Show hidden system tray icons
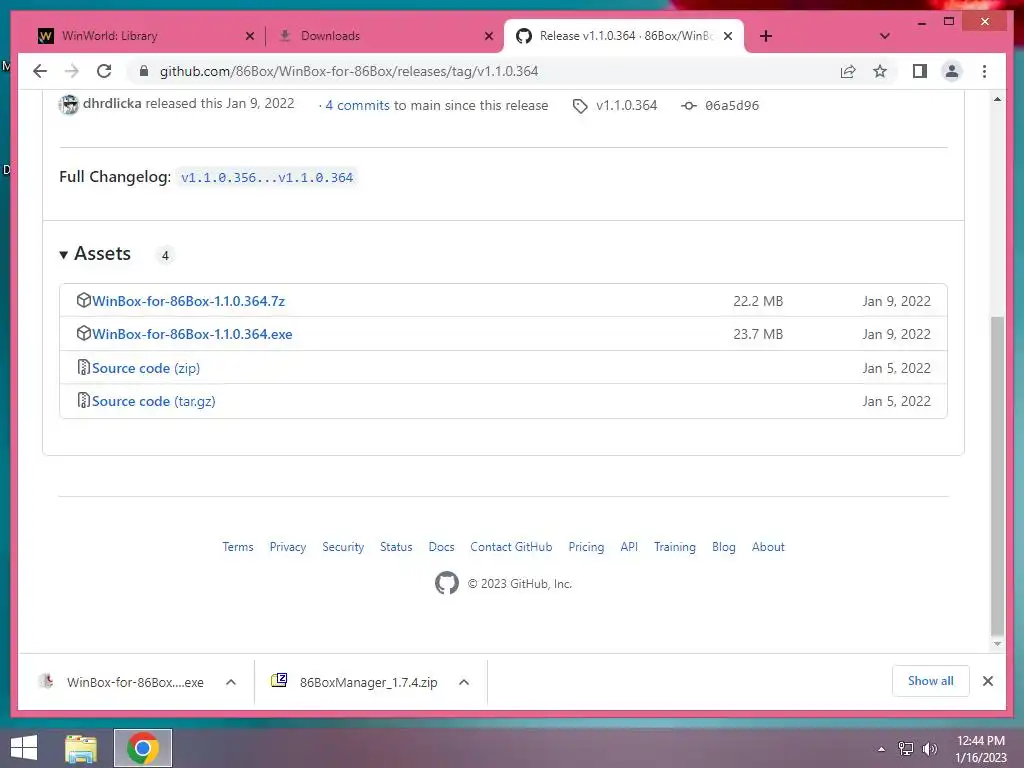Viewport: 1024px width, 768px height. tap(882, 749)
